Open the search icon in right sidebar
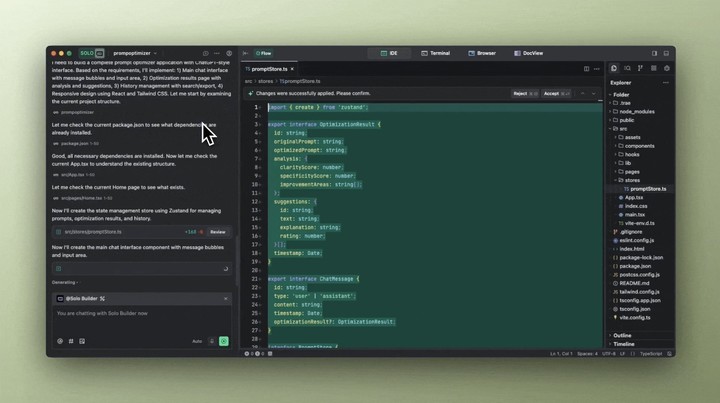 (627, 68)
